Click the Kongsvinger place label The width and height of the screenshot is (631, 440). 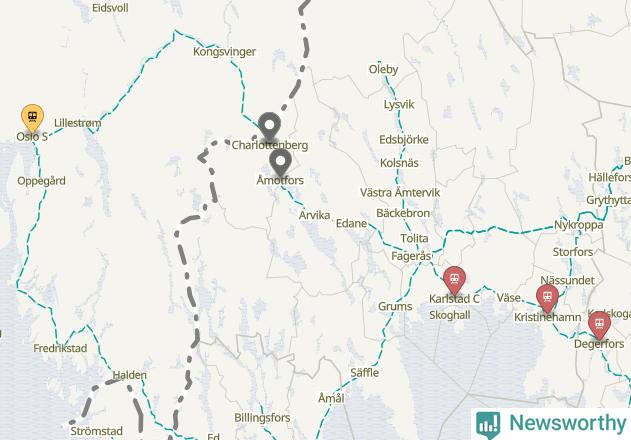point(224,52)
